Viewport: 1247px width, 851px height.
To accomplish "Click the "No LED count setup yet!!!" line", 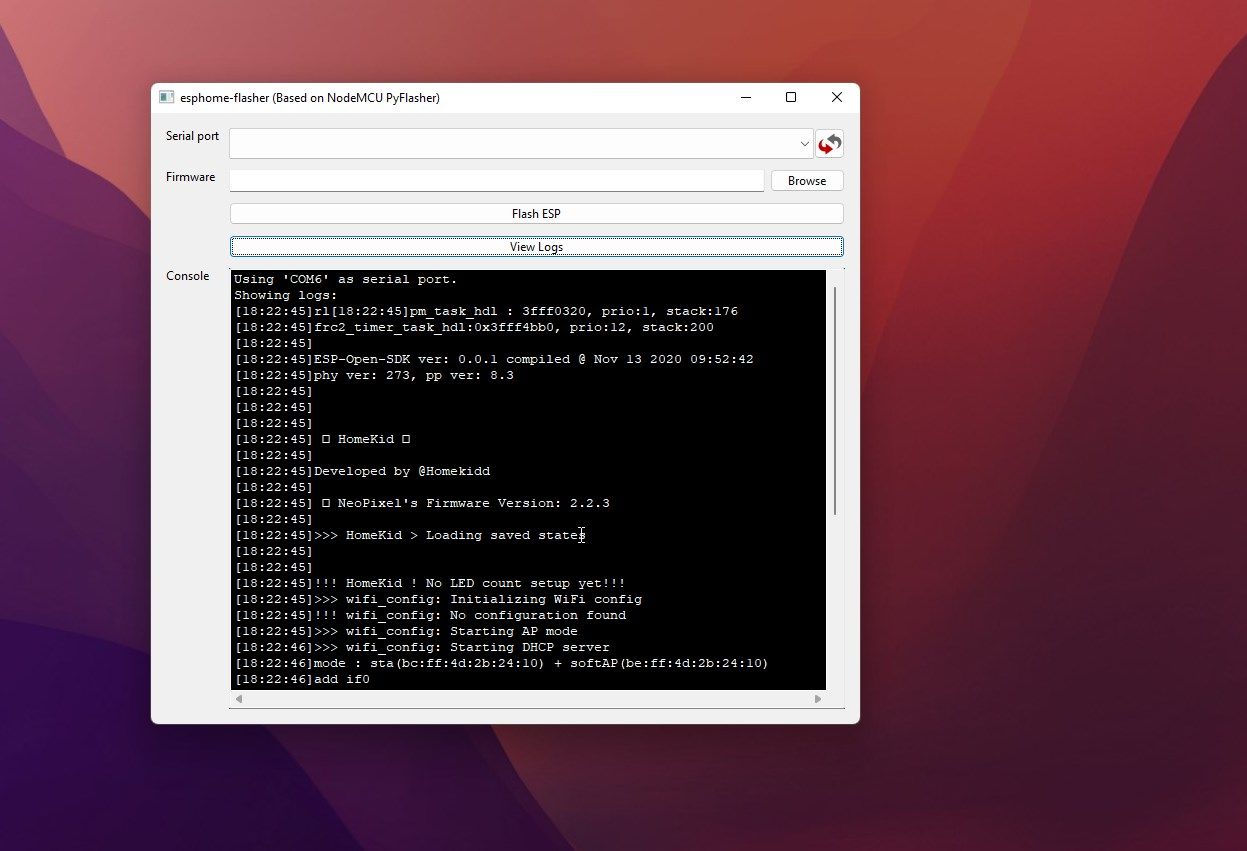I will click(430, 583).
